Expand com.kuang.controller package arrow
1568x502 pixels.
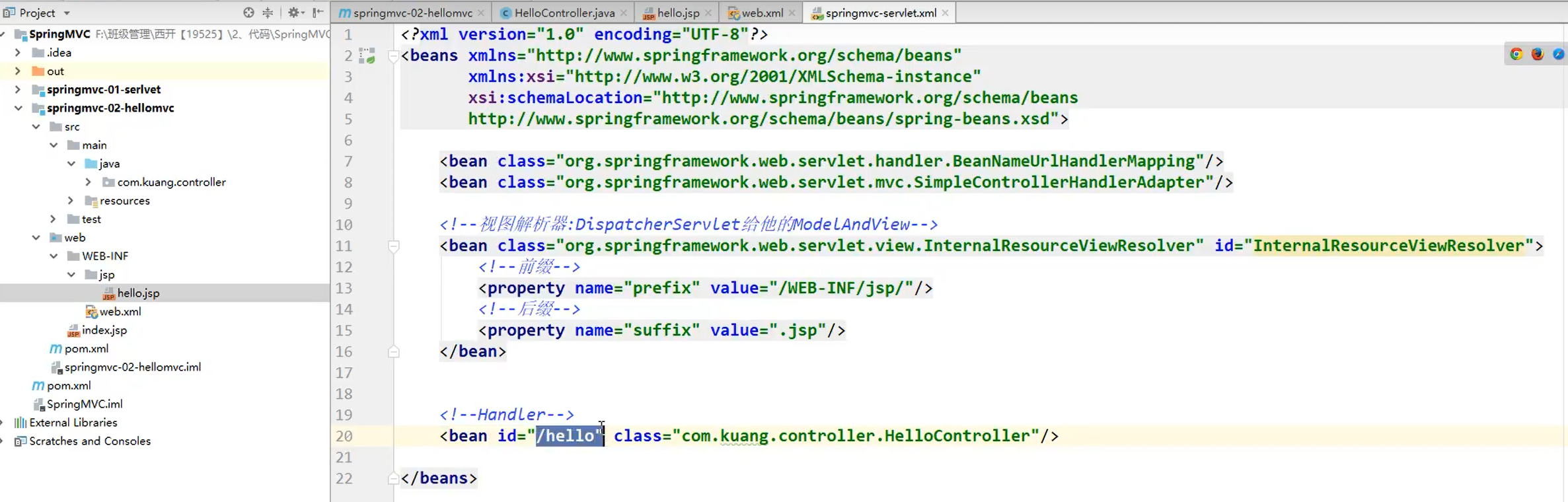[x=89, y=182]
